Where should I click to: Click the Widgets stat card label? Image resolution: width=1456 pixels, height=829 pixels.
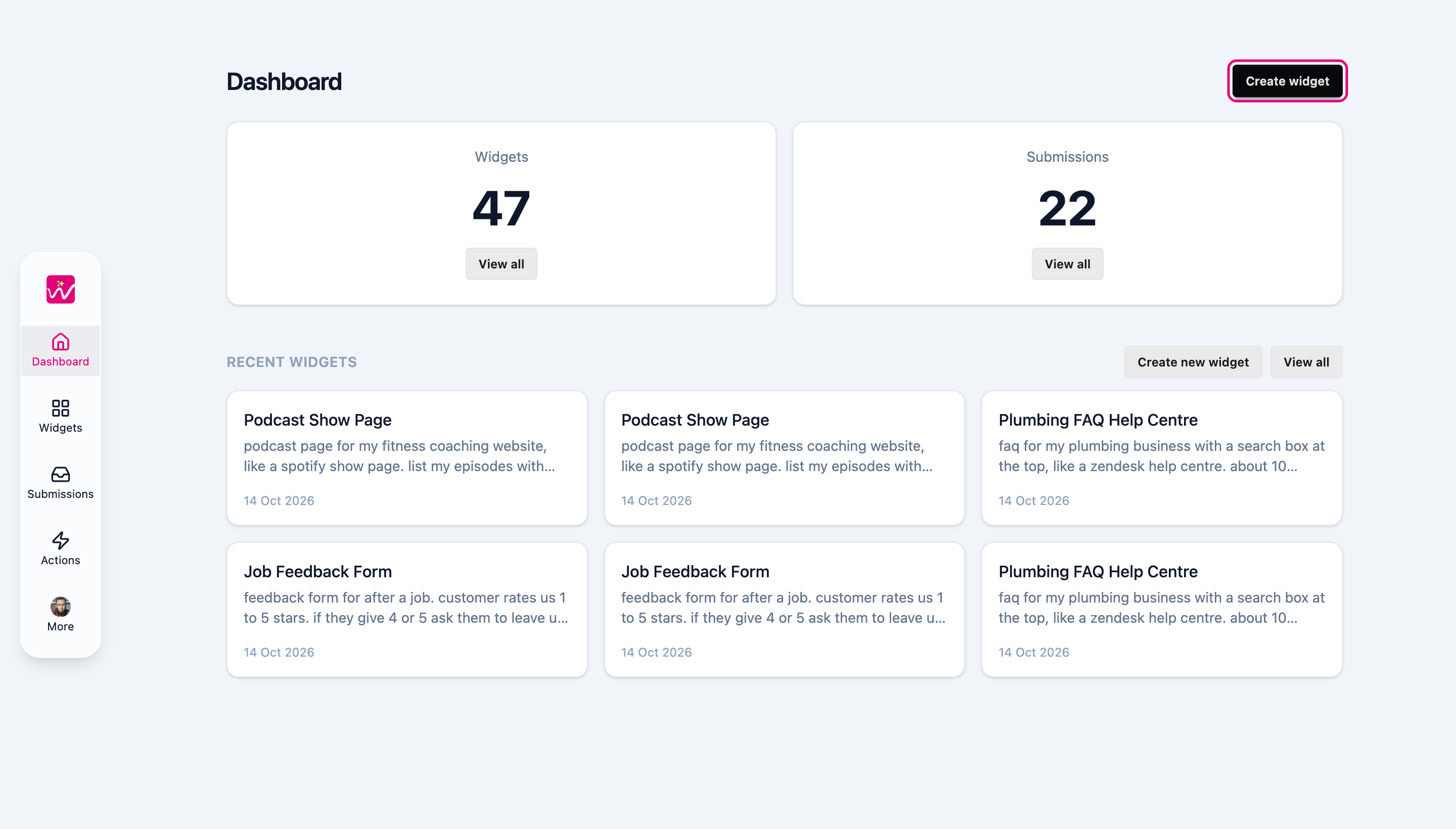(501, 157)
